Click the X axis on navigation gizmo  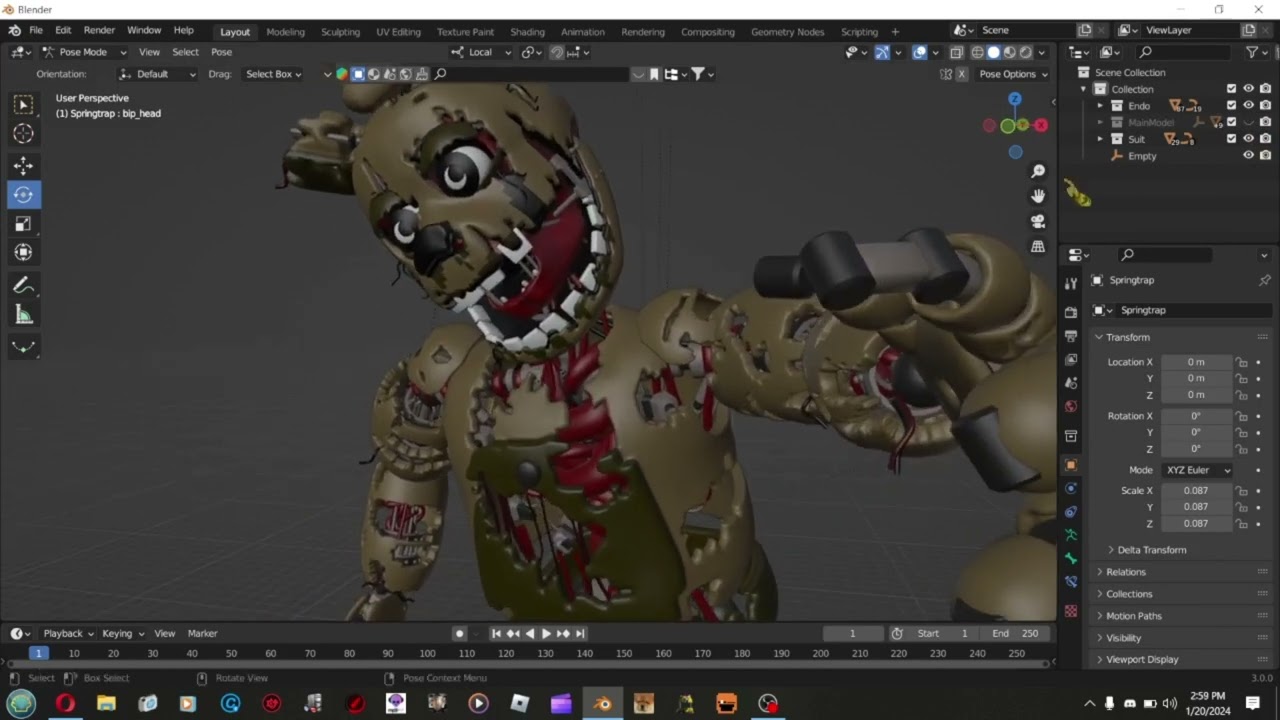click(x=1041, y=125)
